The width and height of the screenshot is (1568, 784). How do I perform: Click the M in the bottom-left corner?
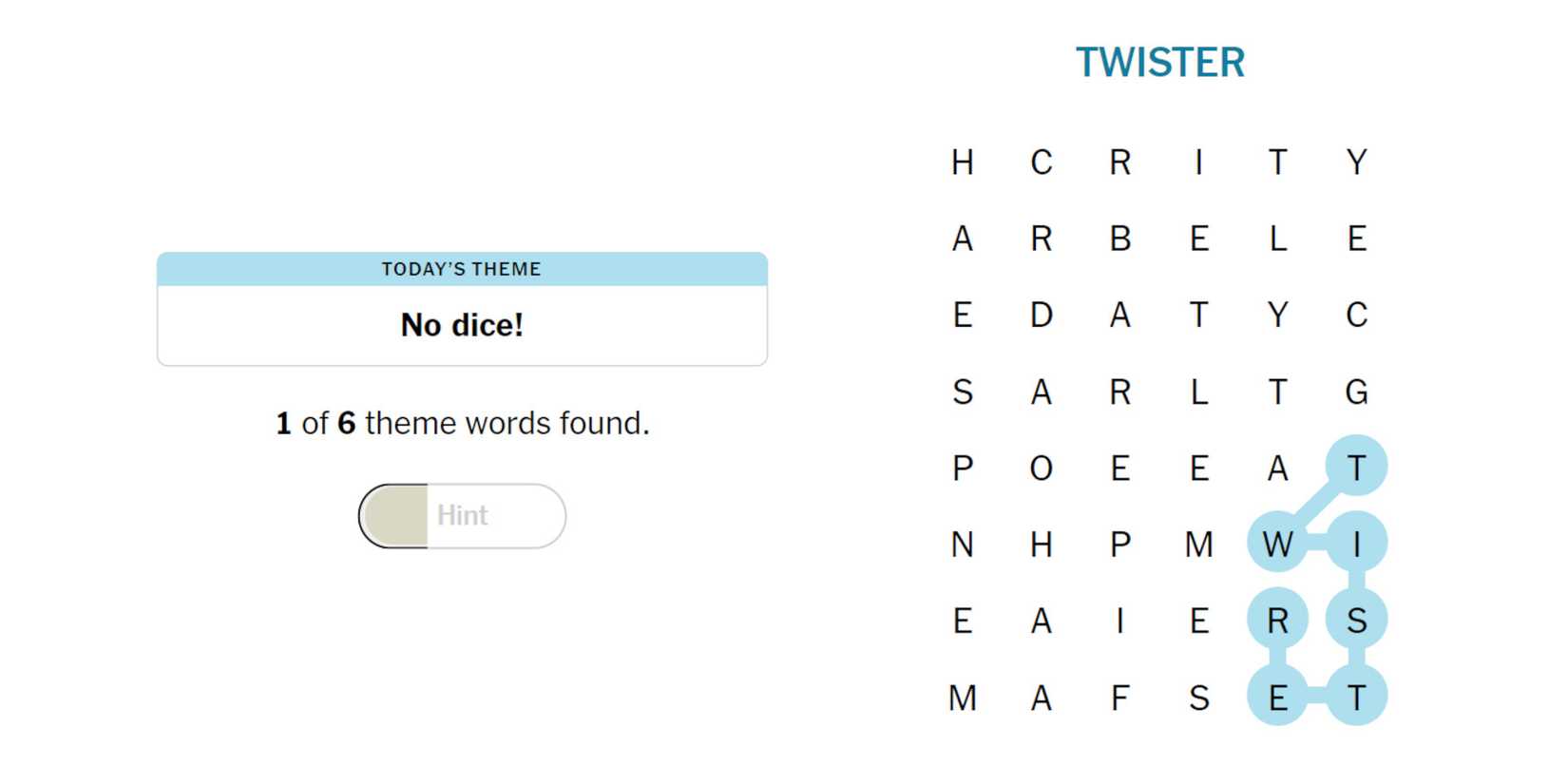[963, 698]
